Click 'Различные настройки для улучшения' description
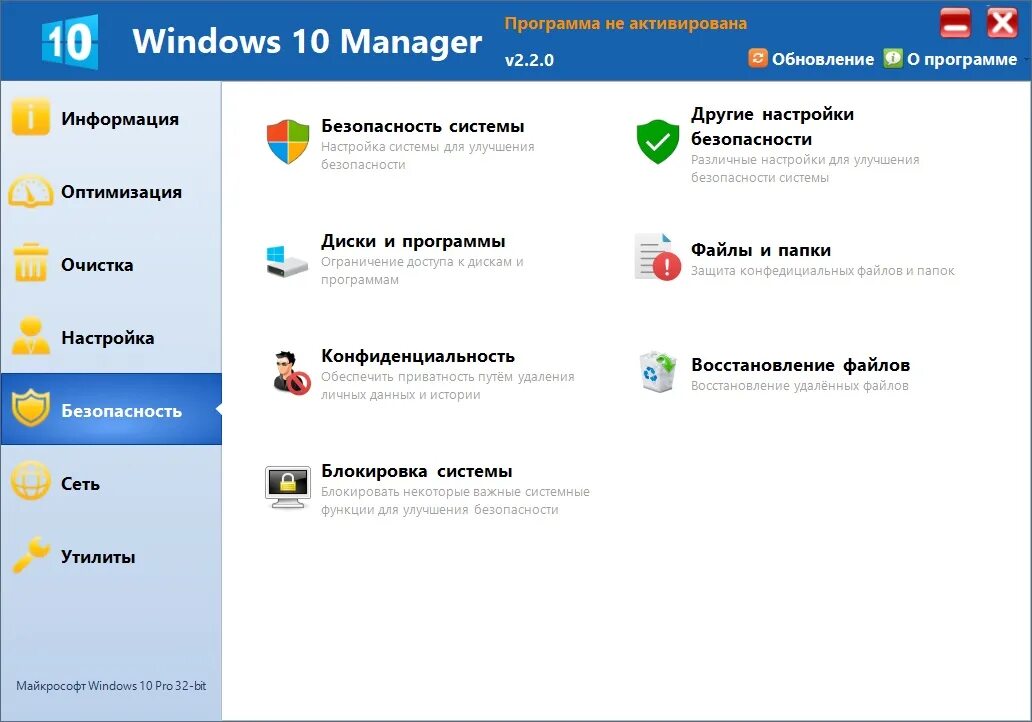 point(805,159)
